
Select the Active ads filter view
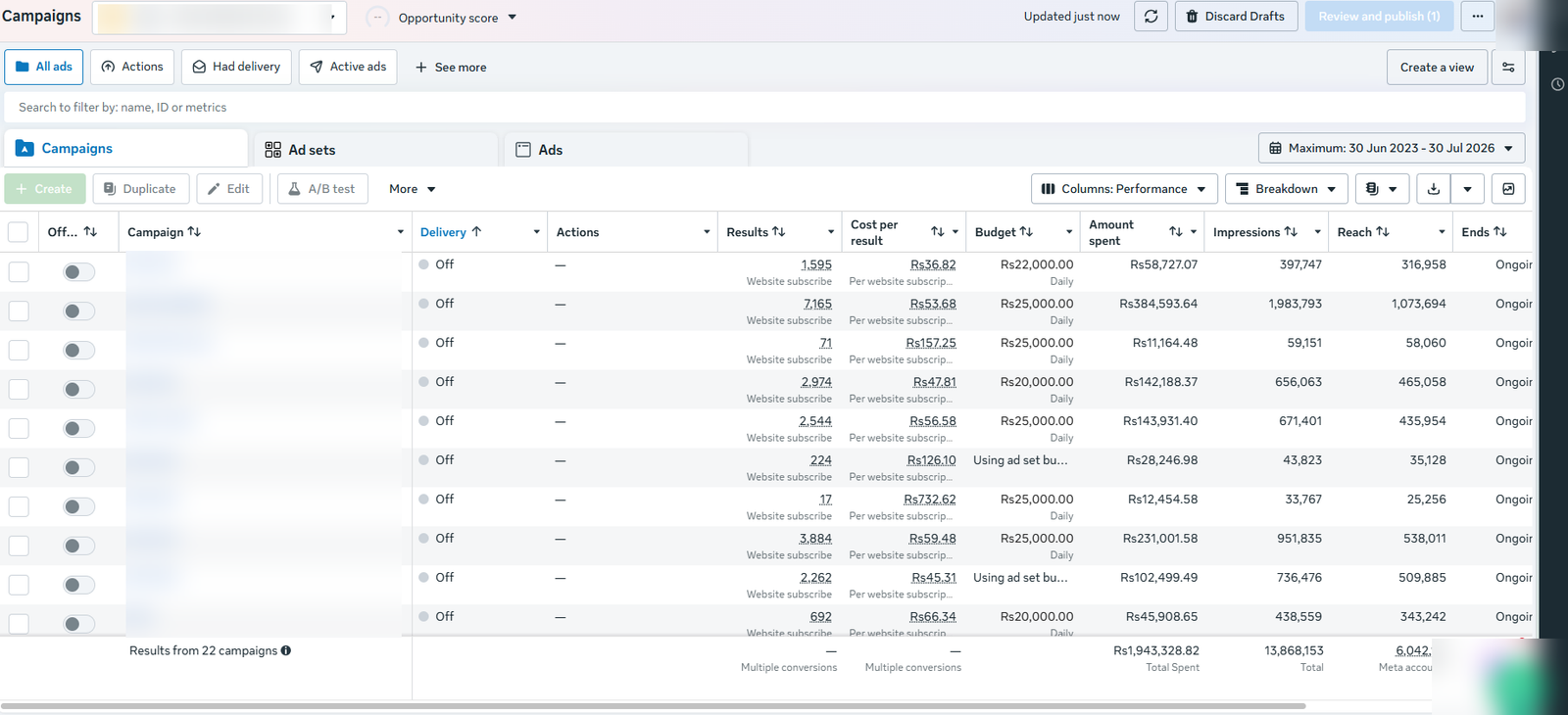point(348,67)
